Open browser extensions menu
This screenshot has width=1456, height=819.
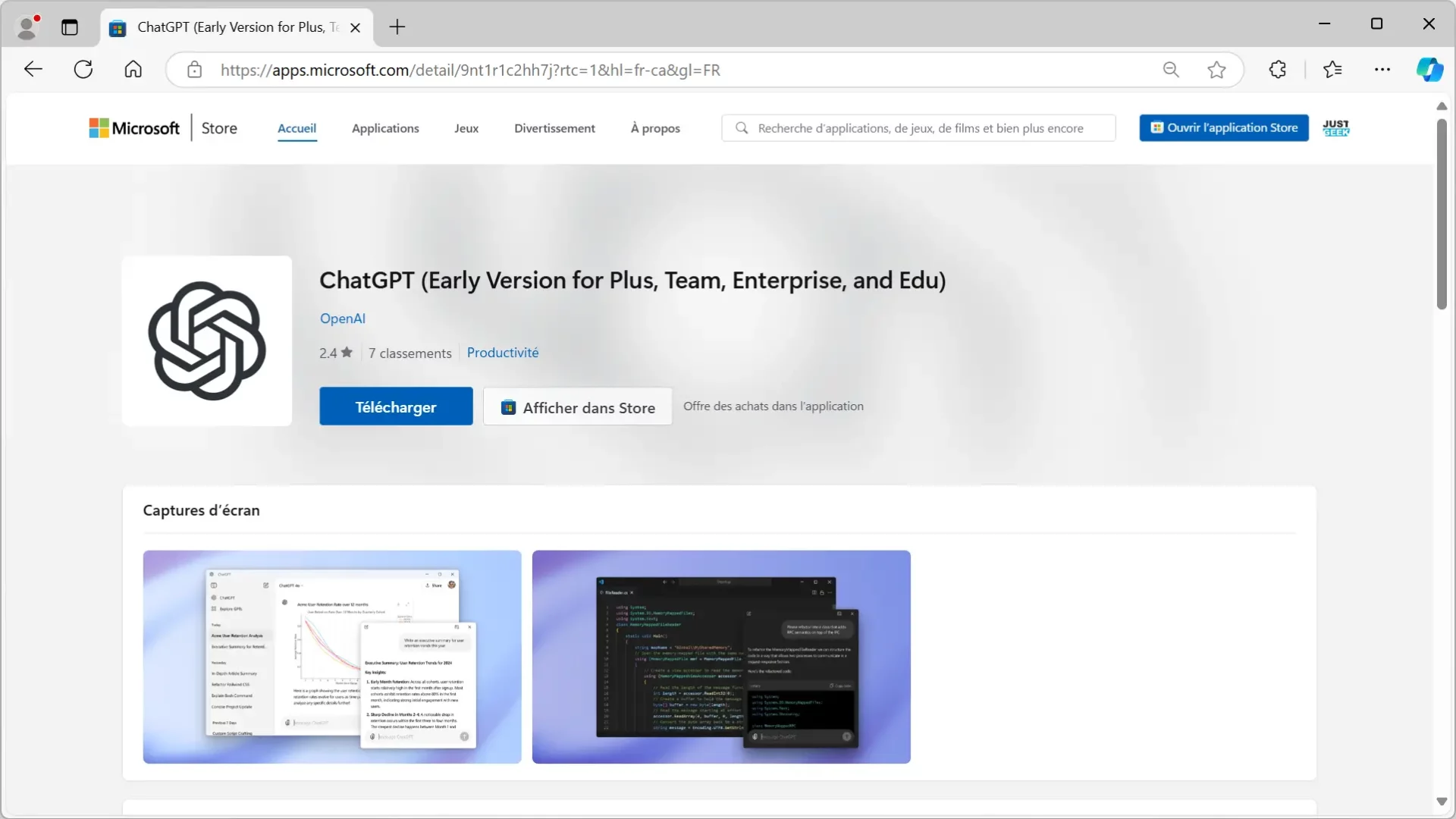click(1278, 70)
